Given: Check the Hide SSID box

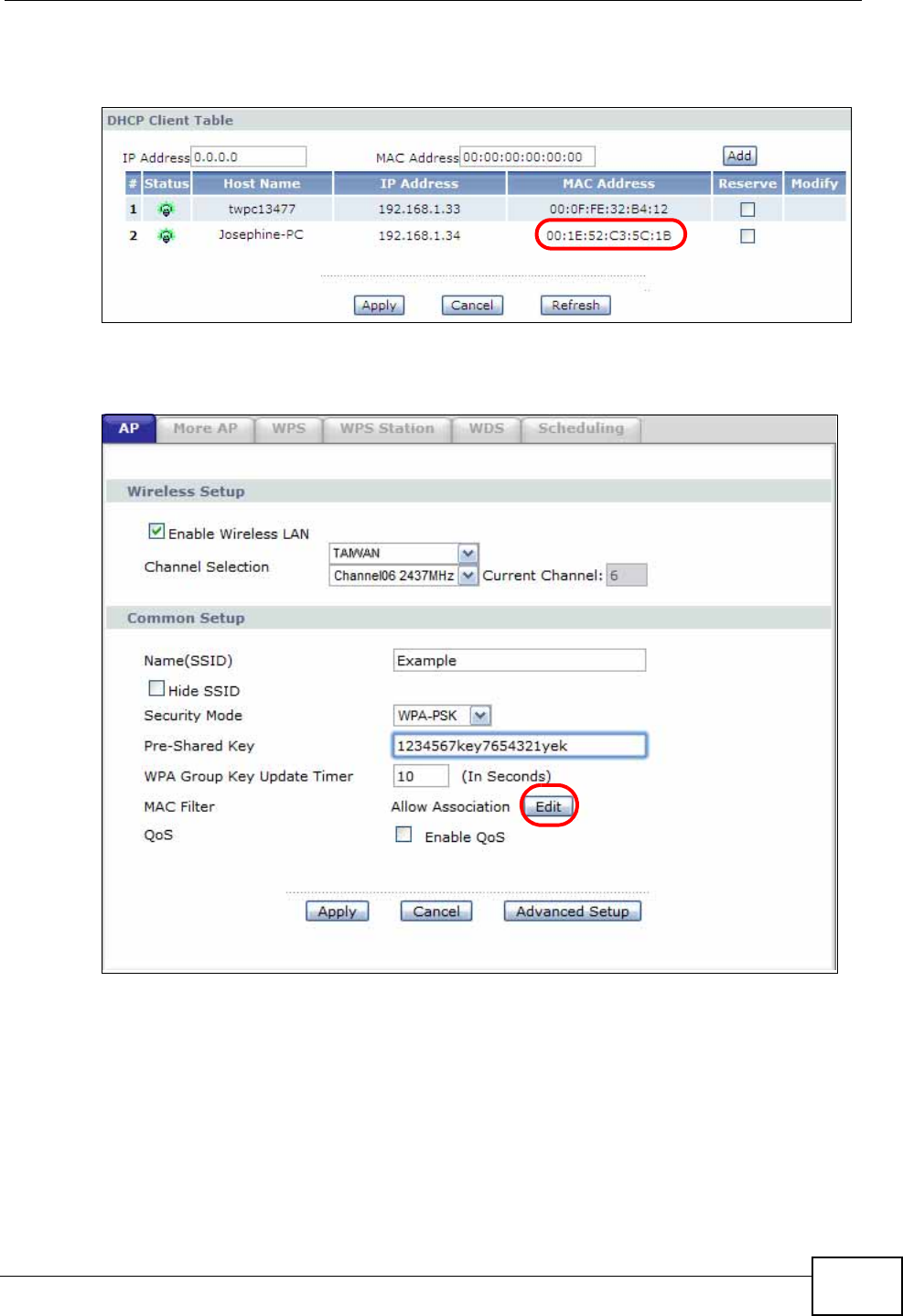Looking at the screenshot, I should pyautogui.click(x=157, y=688).
